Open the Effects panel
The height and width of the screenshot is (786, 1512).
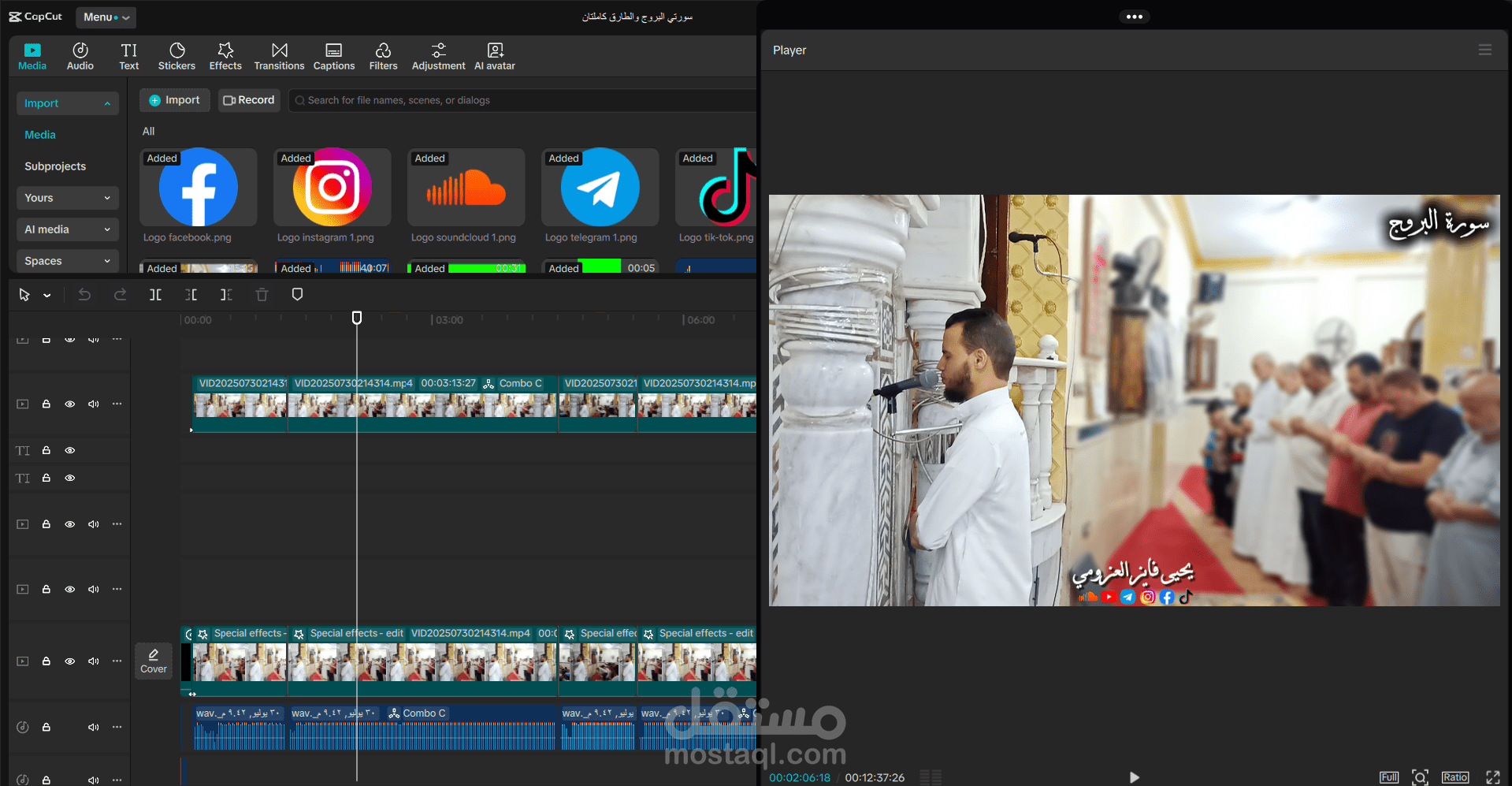(x=225, y=56)
